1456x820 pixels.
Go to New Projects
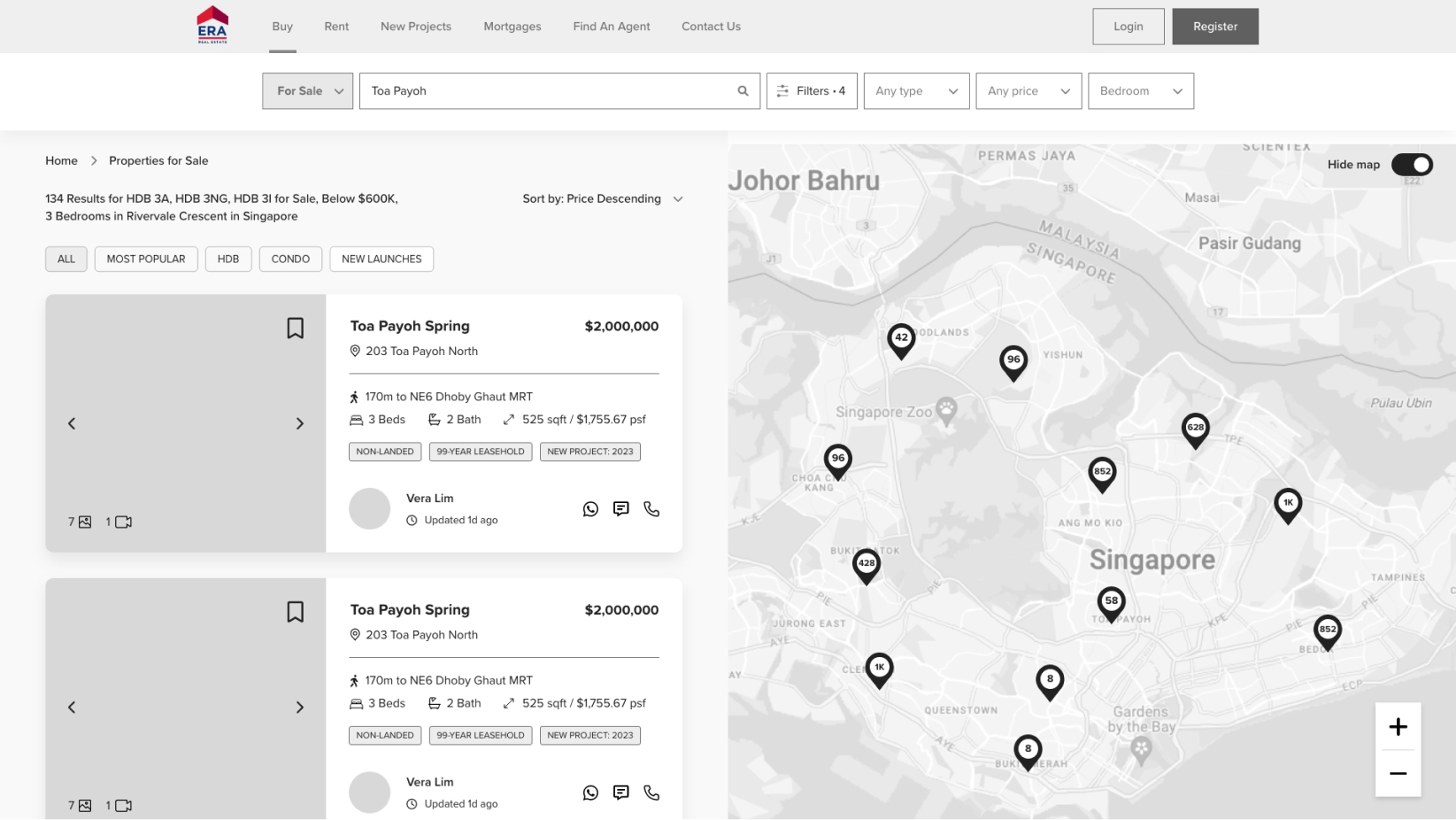(416, 27)
